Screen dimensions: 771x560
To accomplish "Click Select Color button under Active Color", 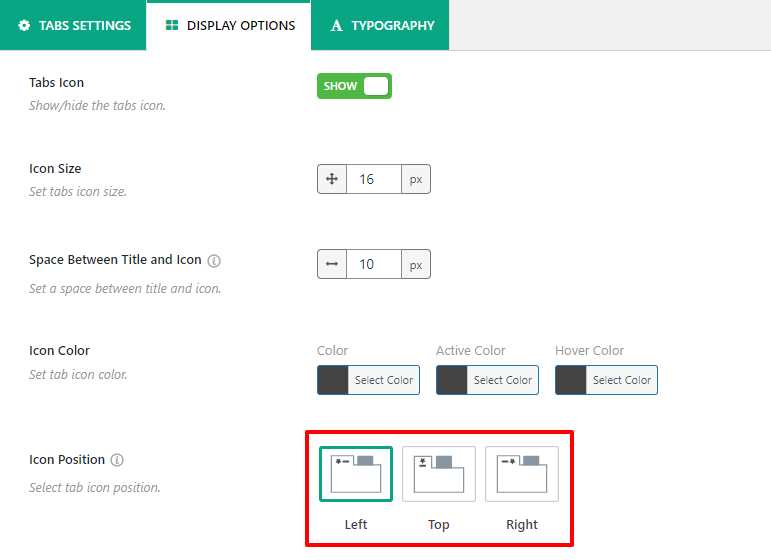I will click(x=502, y=380).
